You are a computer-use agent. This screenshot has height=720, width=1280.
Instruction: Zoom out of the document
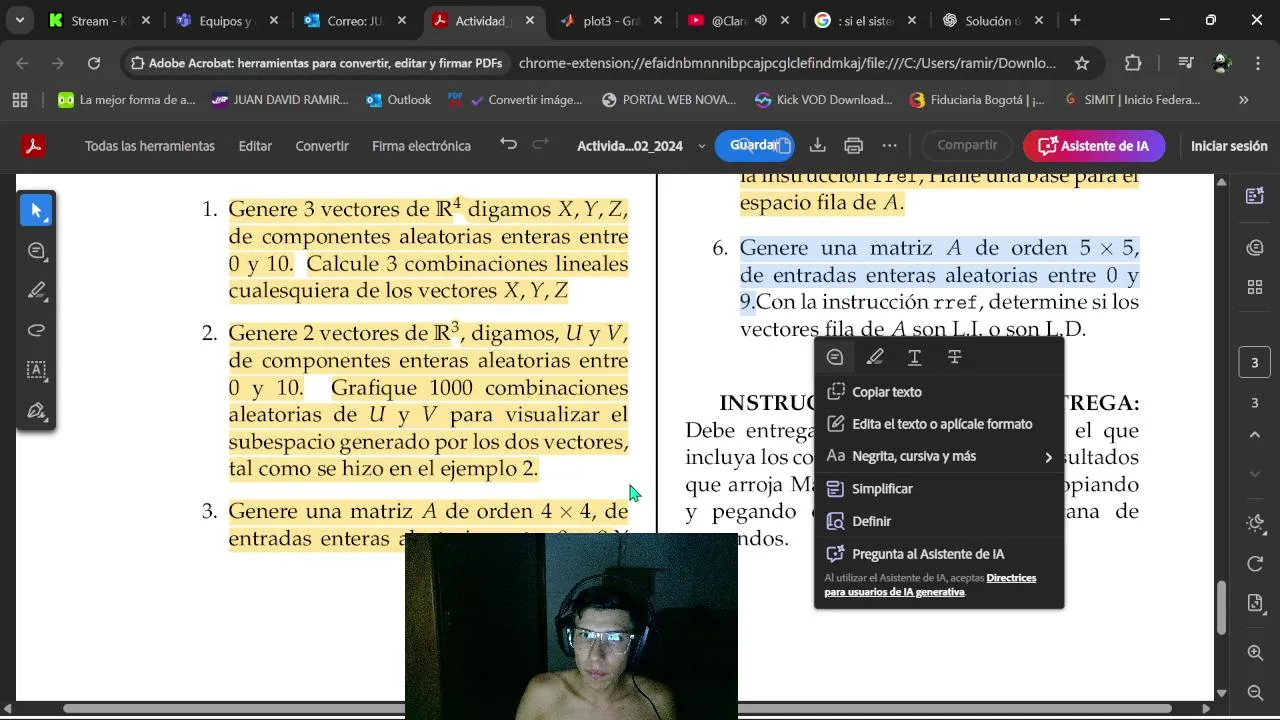1255,692
